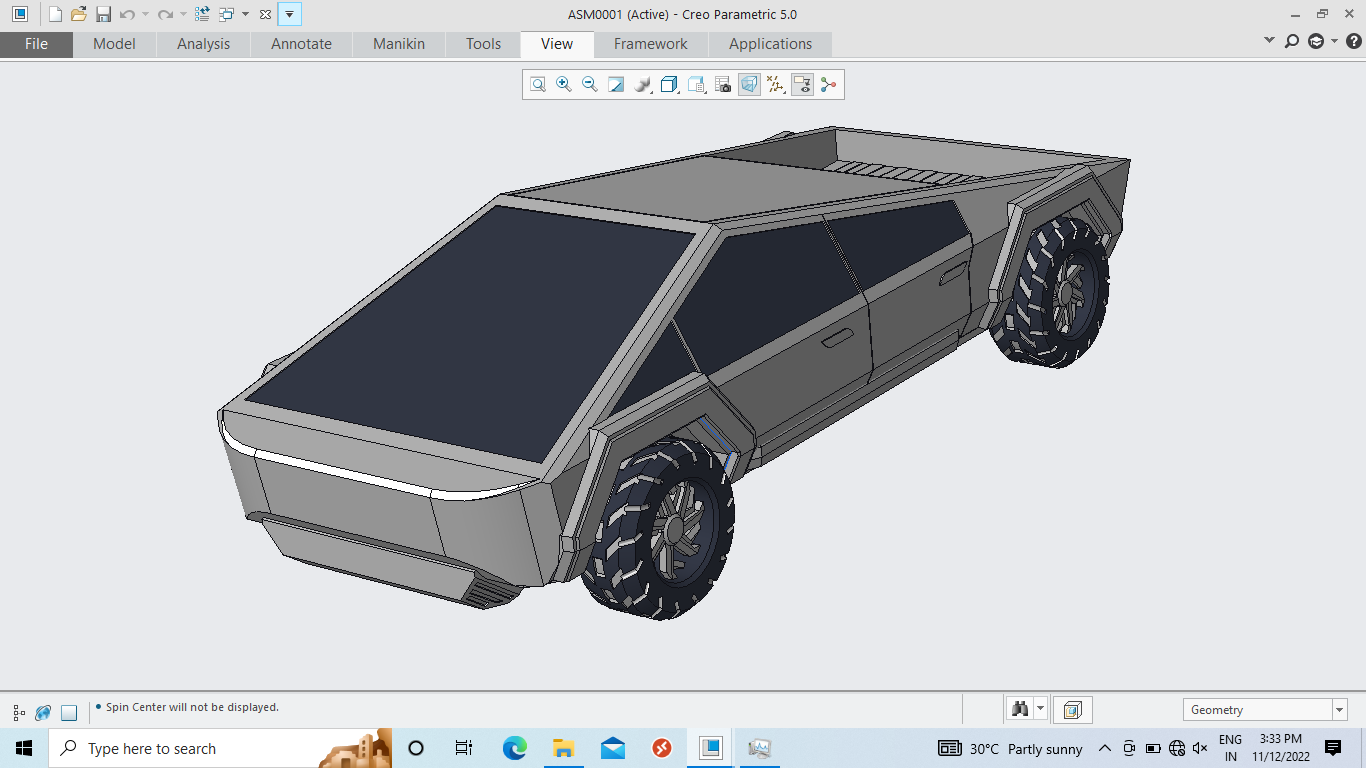Image resolution: width=1366 pixels, height=768 pixels.
Task: Click the muted speaker tray icon
Action: click(x=1200, y=748)
